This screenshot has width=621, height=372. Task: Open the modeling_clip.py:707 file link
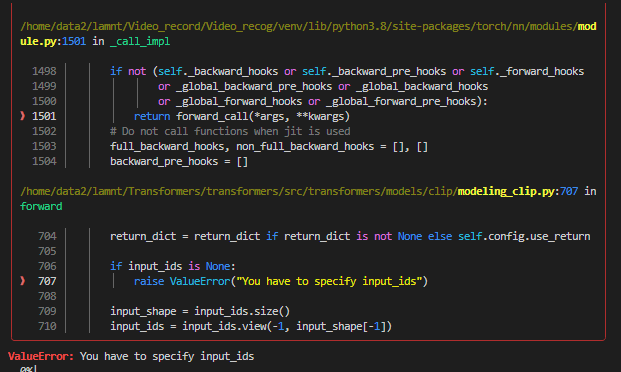click(518, 191)
